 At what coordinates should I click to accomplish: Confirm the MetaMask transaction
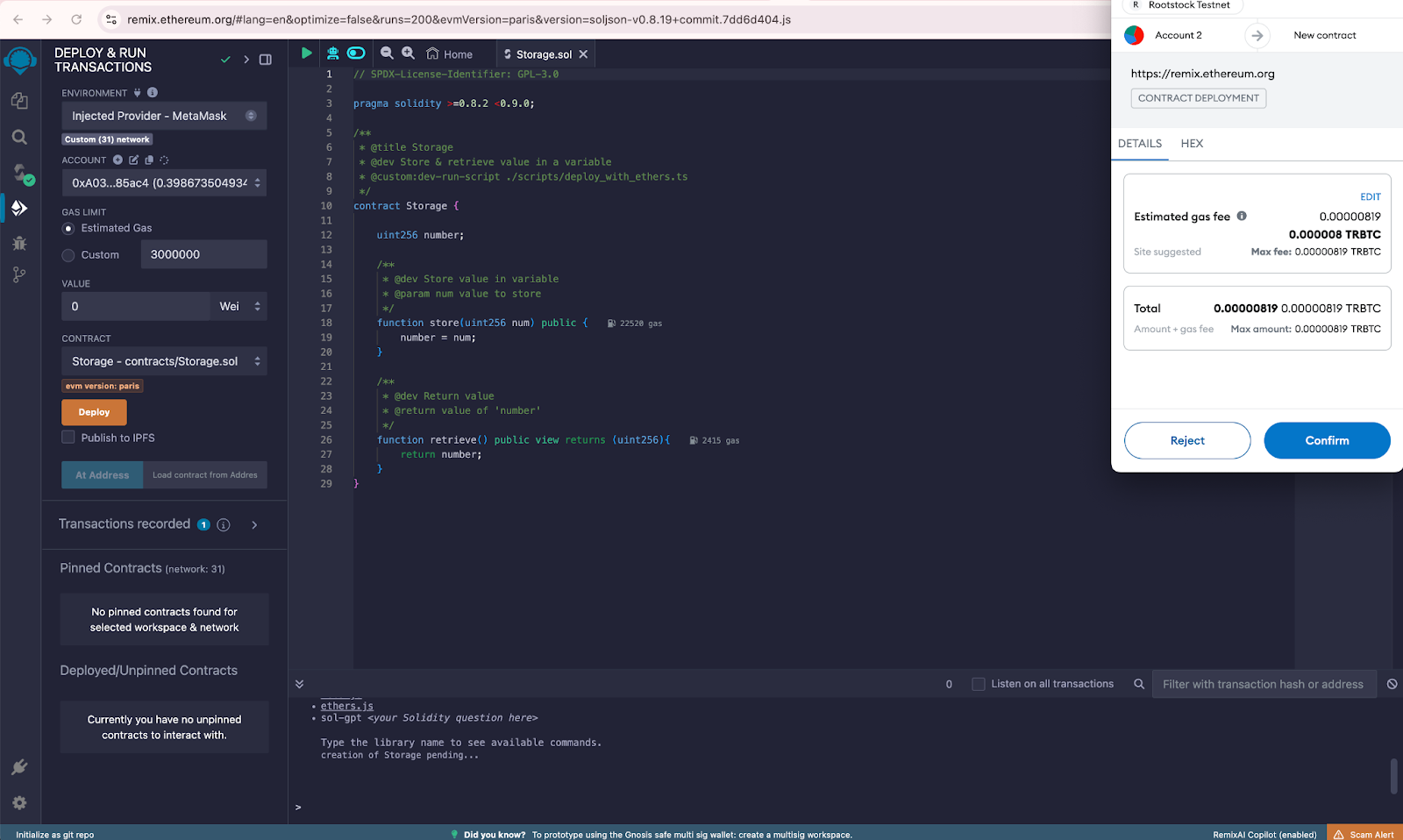click(x=1326, y=440)
